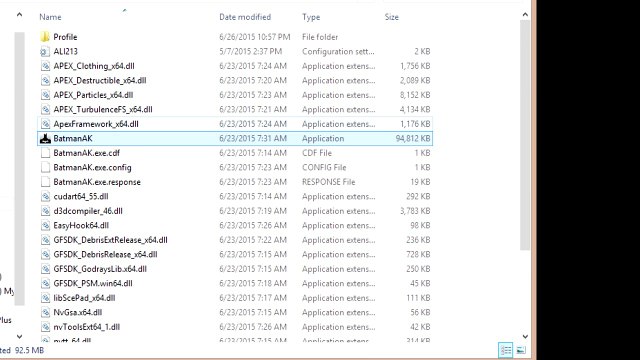
Task: Click the 'CONFIG File' type cell
Action: (324, 167)
